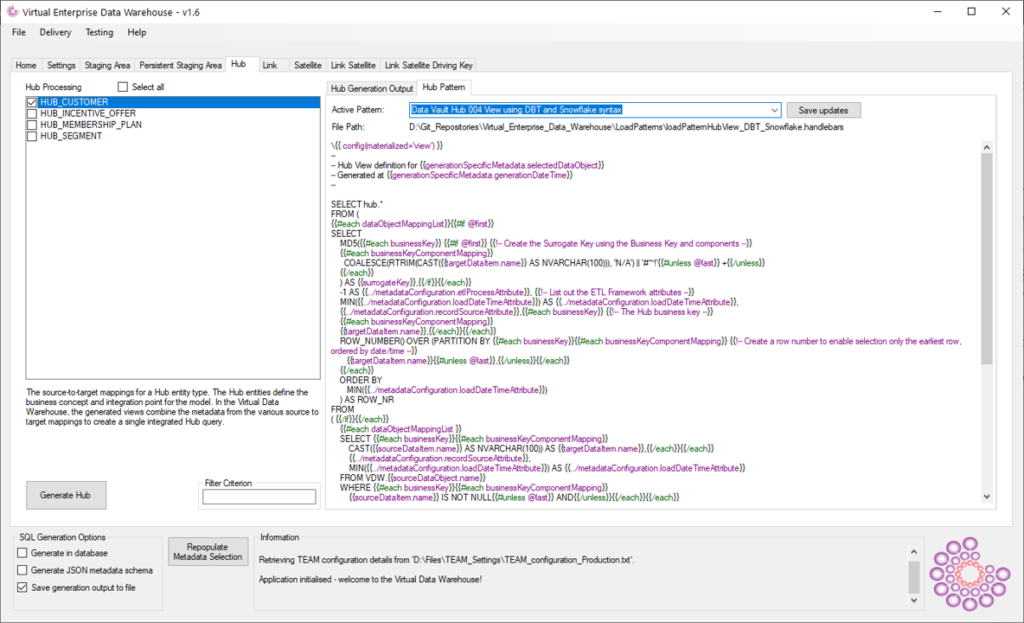1024x623 pixels.
Task: Click the Repopulate Metadata Selection button
Action: [x=207, y=551]
